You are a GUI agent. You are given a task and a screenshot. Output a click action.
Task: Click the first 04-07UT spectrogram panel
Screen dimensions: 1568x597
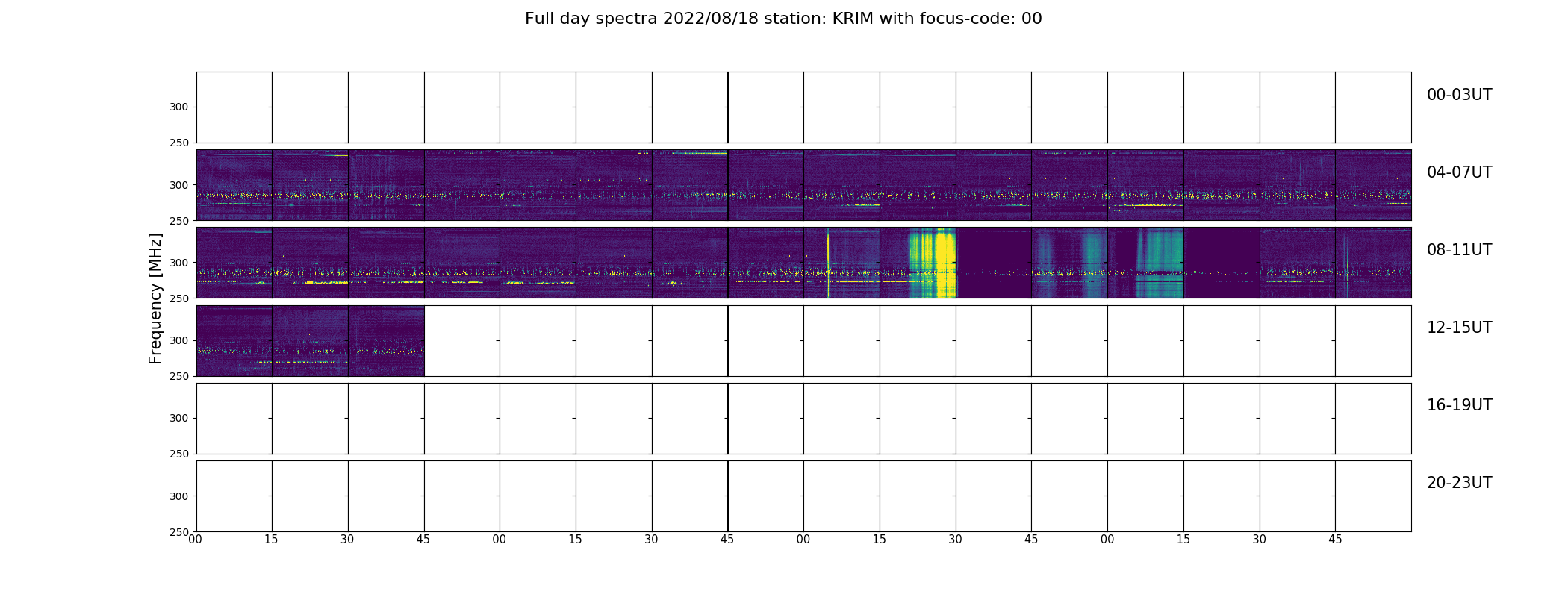(234, 185)
